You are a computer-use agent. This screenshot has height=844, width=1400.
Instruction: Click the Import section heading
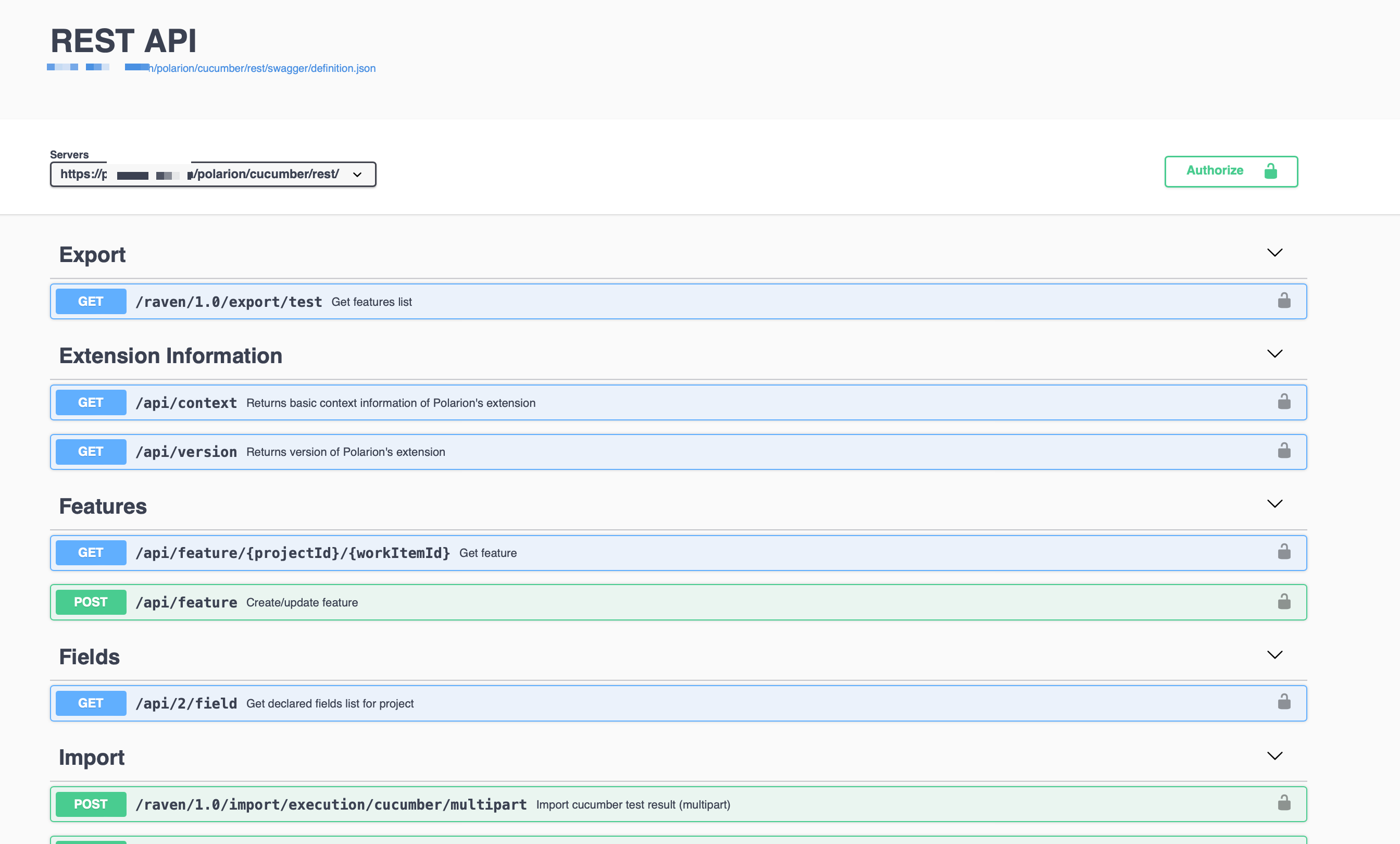click(92, 756)
